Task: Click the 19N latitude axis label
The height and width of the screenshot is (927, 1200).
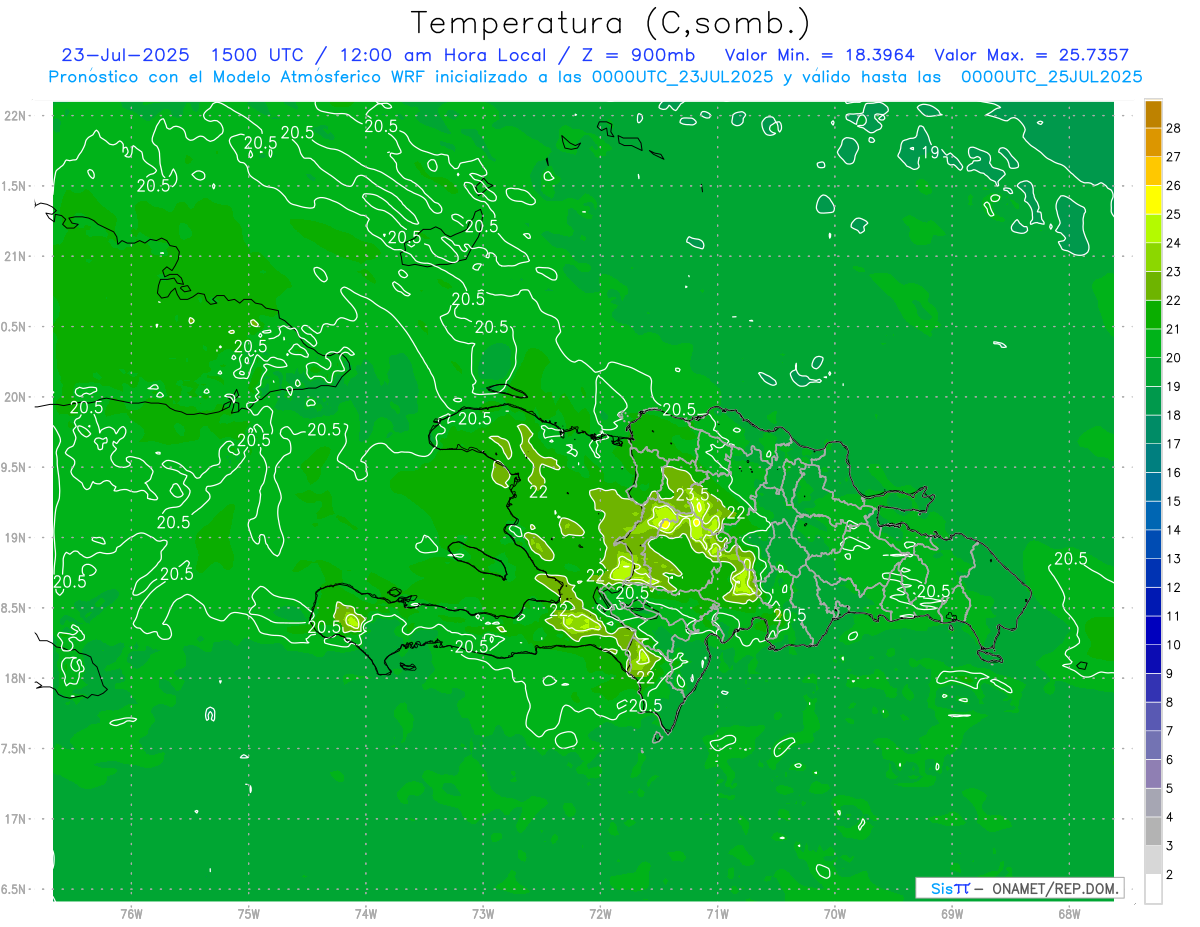Action: point(15,537)
